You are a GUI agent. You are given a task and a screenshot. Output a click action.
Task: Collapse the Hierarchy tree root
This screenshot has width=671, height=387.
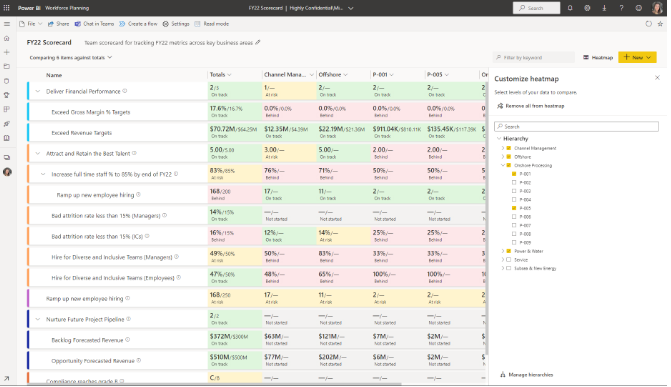pos(499,138)
